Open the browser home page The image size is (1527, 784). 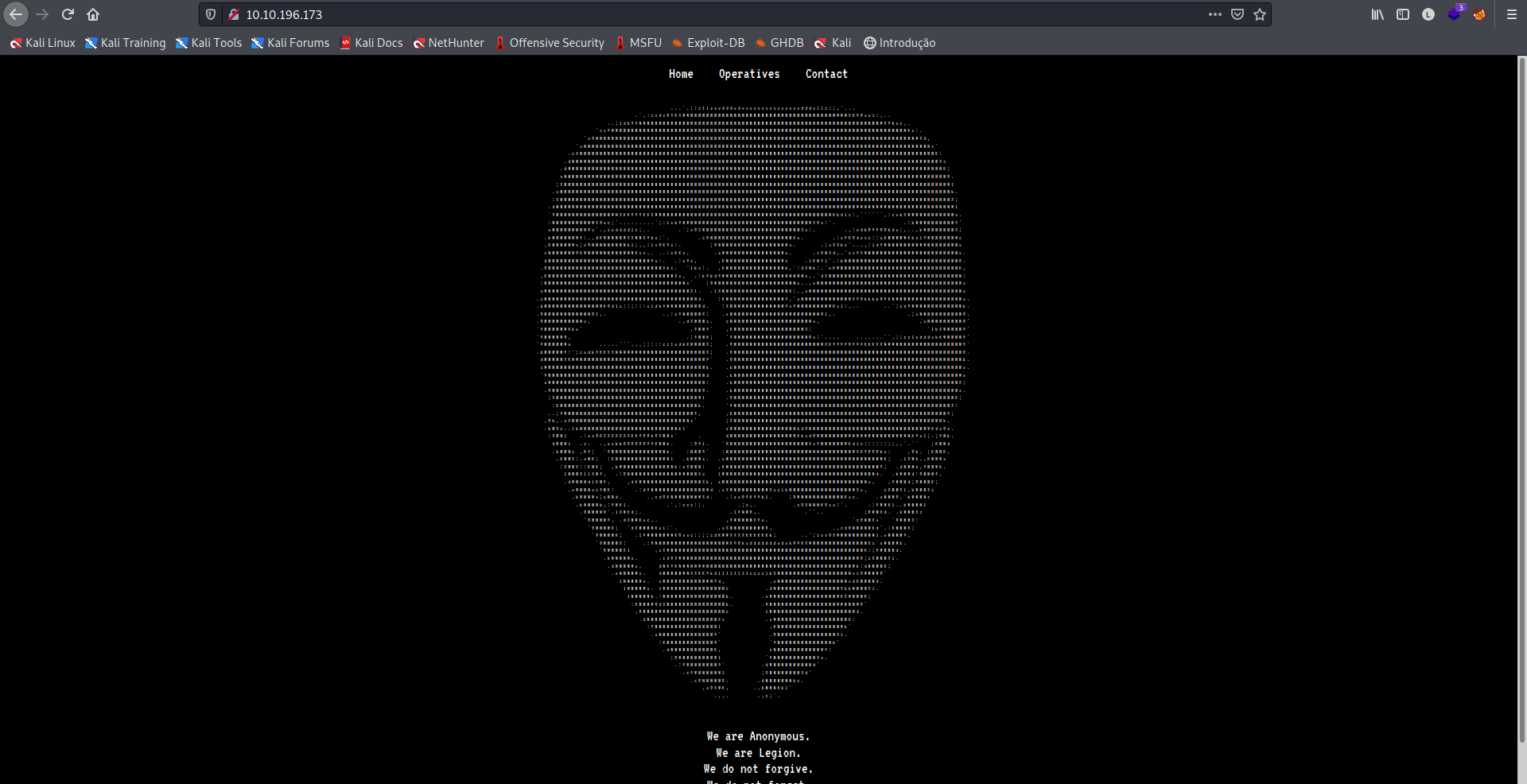[93, 14]
